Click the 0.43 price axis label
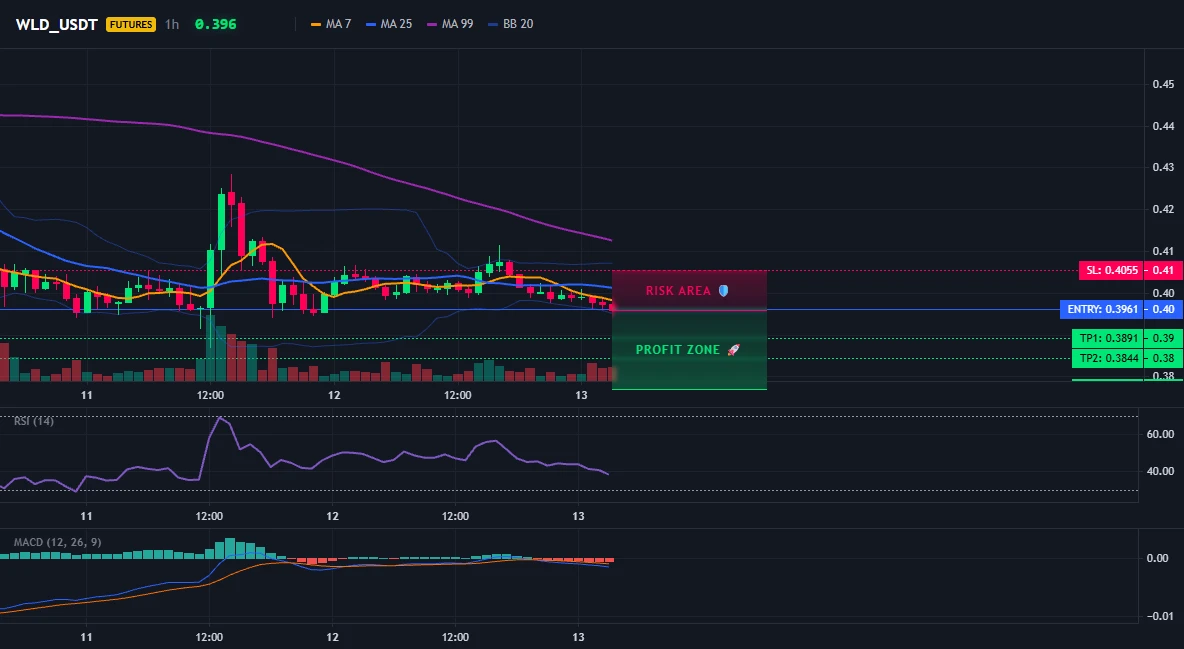The height and width of the screenshot is (649, 1184). [x=1163, y=168]
